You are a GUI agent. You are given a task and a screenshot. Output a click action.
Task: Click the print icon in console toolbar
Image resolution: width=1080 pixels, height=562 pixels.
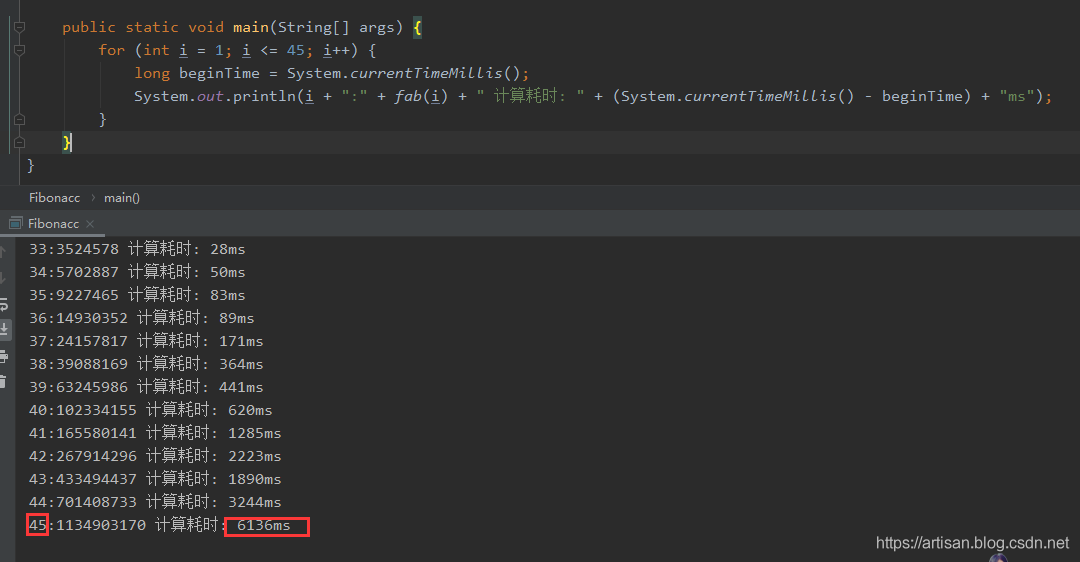pos(4,356)
